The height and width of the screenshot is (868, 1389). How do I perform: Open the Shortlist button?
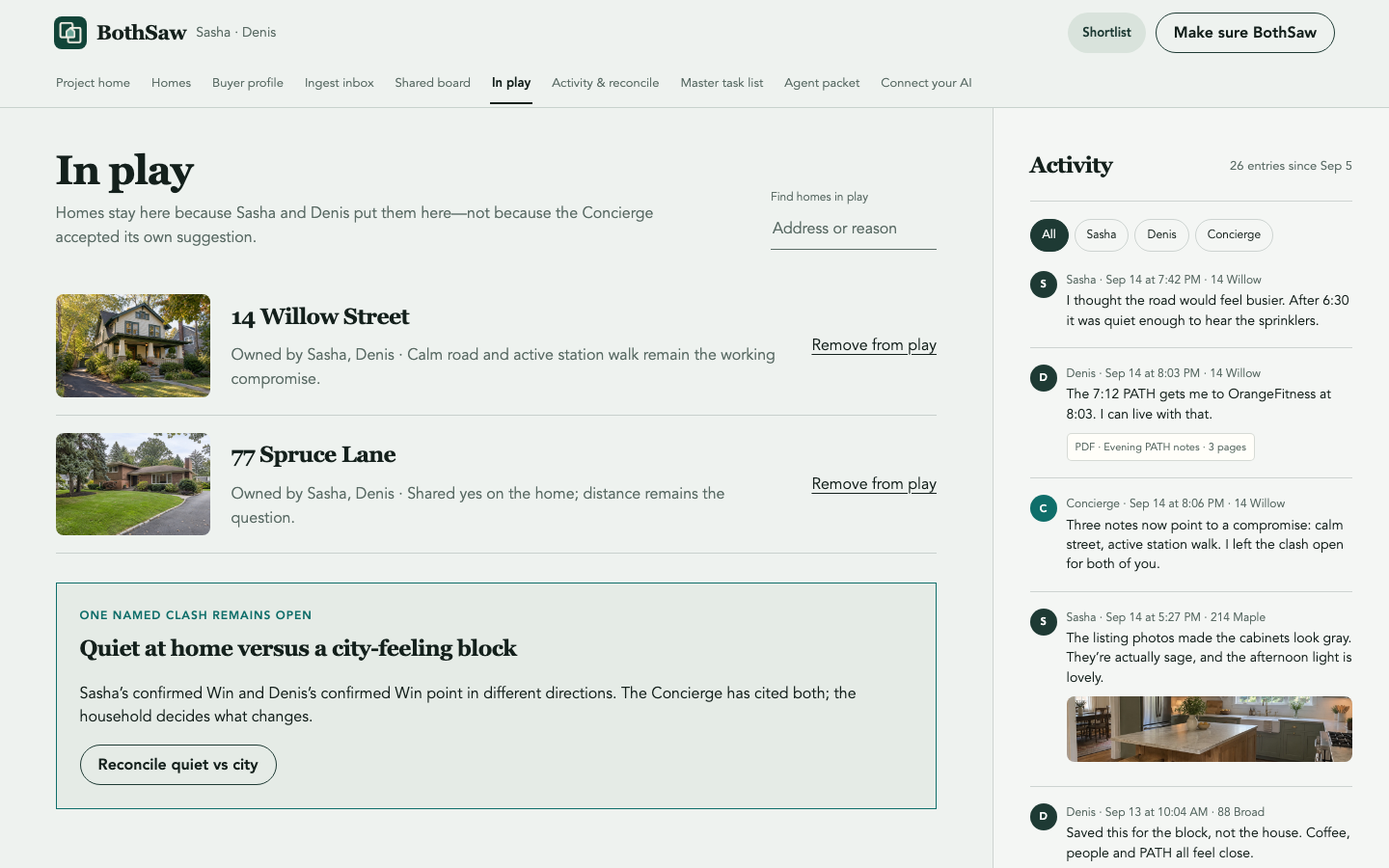coord(1106,33)
